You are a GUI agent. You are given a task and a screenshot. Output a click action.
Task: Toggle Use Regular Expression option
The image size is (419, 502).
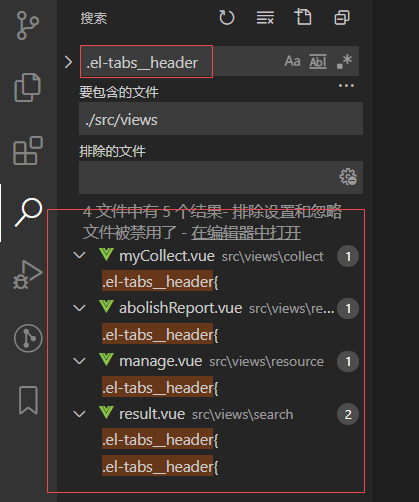pyautogui.click(x=344, y=62)
